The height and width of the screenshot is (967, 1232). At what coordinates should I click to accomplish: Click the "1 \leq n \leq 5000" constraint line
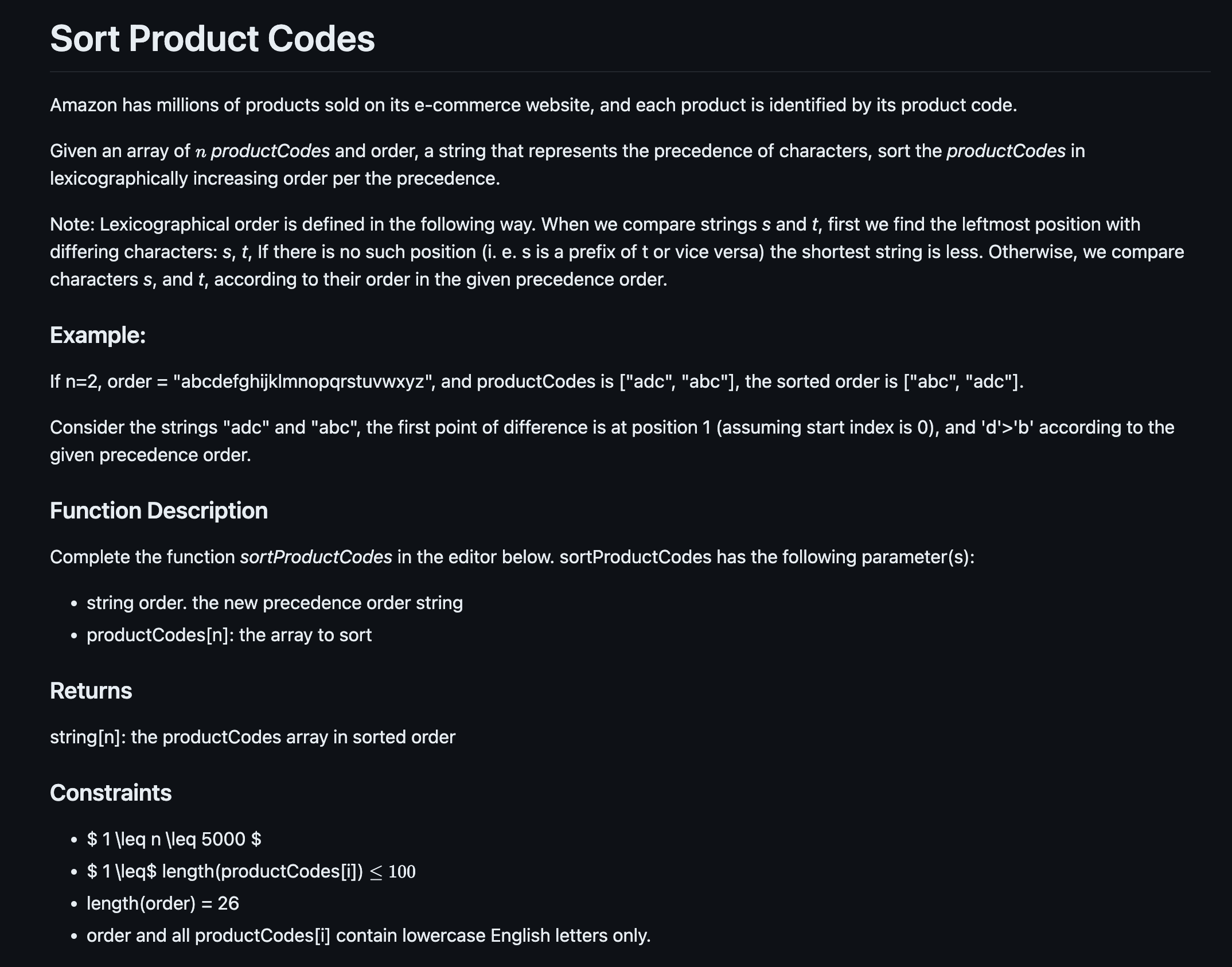pos(174,839)
